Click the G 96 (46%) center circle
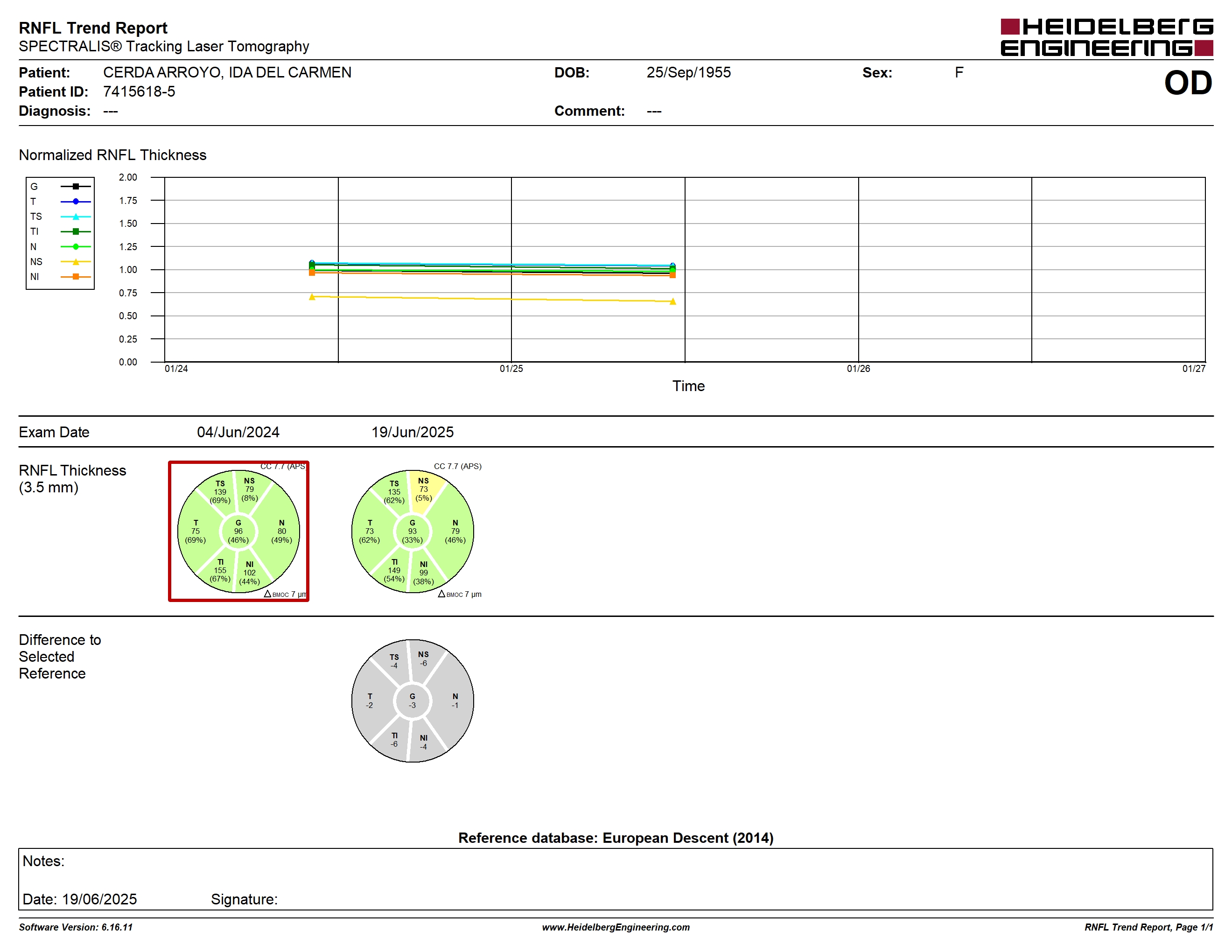1232x952 pixels. pyautogui.click(x=238, y=531)
